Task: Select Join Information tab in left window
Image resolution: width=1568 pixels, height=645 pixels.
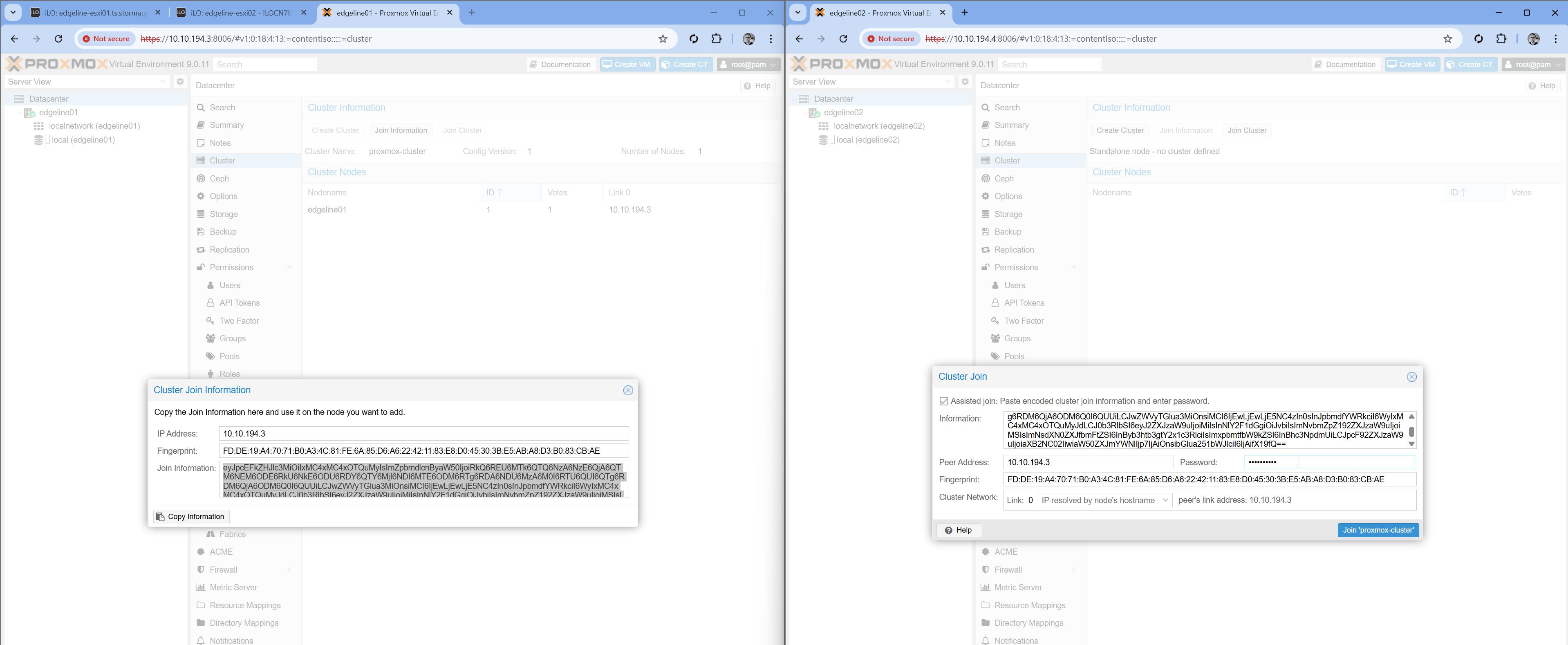Action: click(401, 130)
